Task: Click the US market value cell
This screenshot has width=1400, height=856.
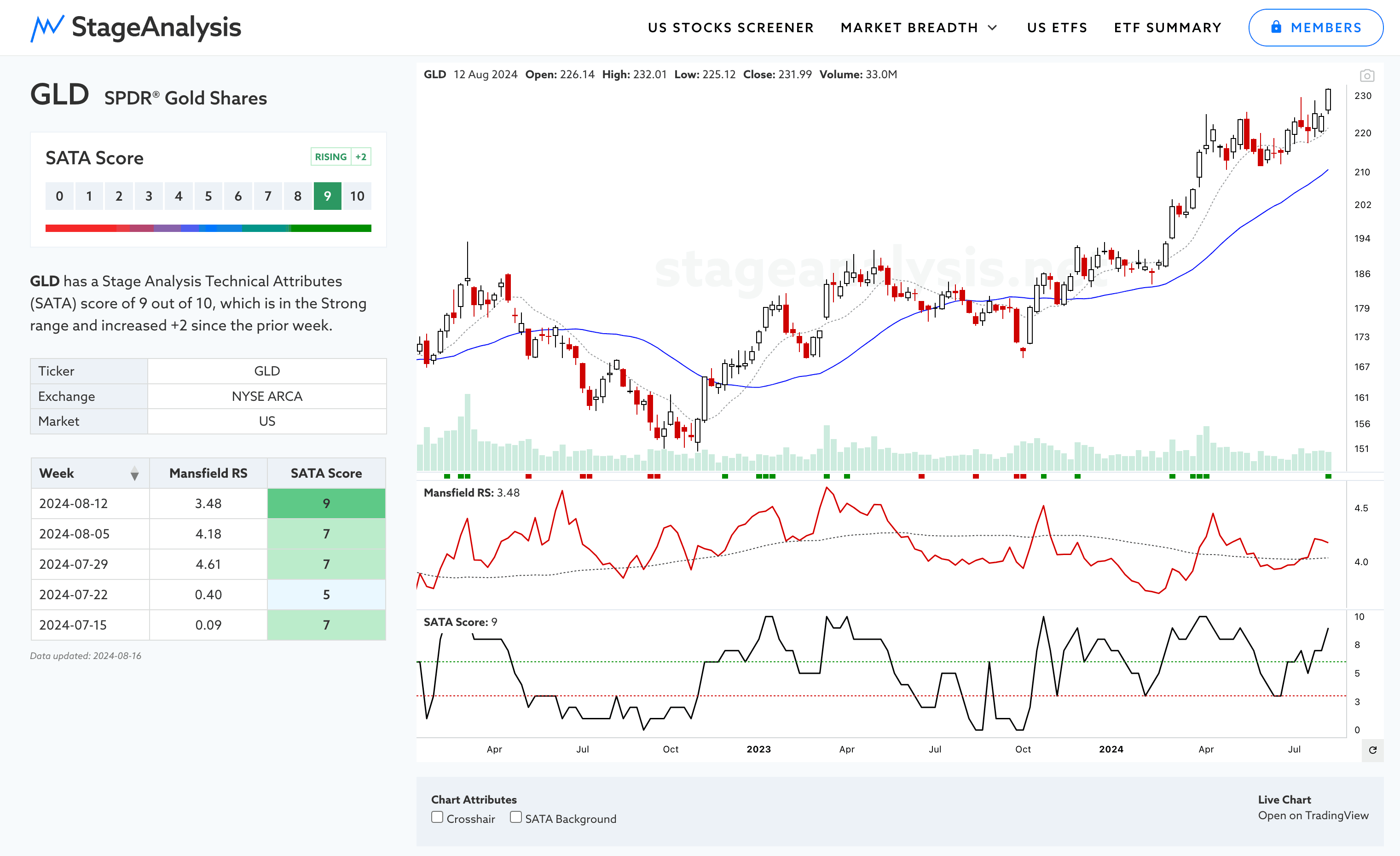Action: point(267,421)
